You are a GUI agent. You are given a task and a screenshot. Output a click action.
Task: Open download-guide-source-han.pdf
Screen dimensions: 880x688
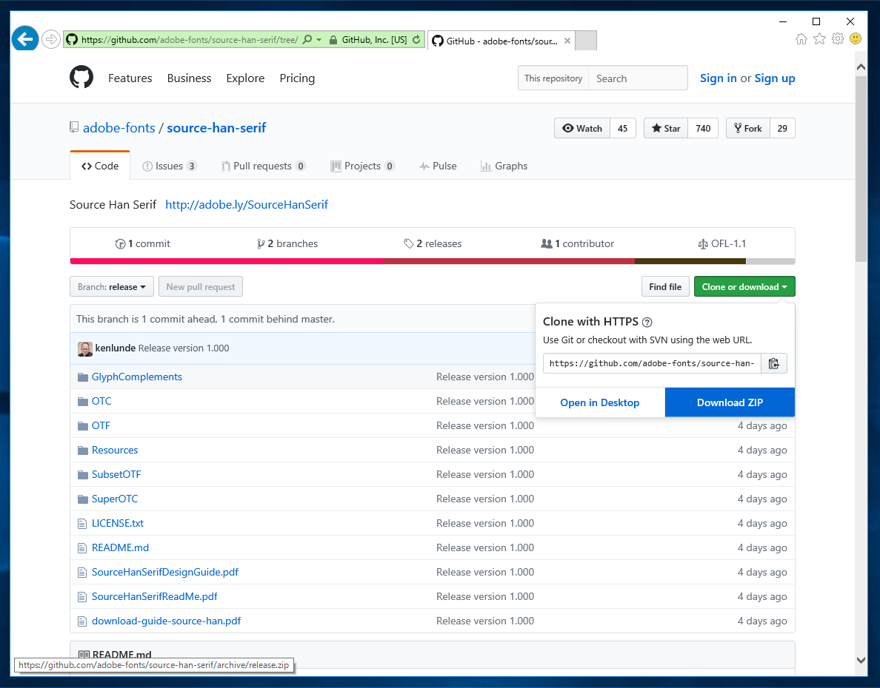166,621
